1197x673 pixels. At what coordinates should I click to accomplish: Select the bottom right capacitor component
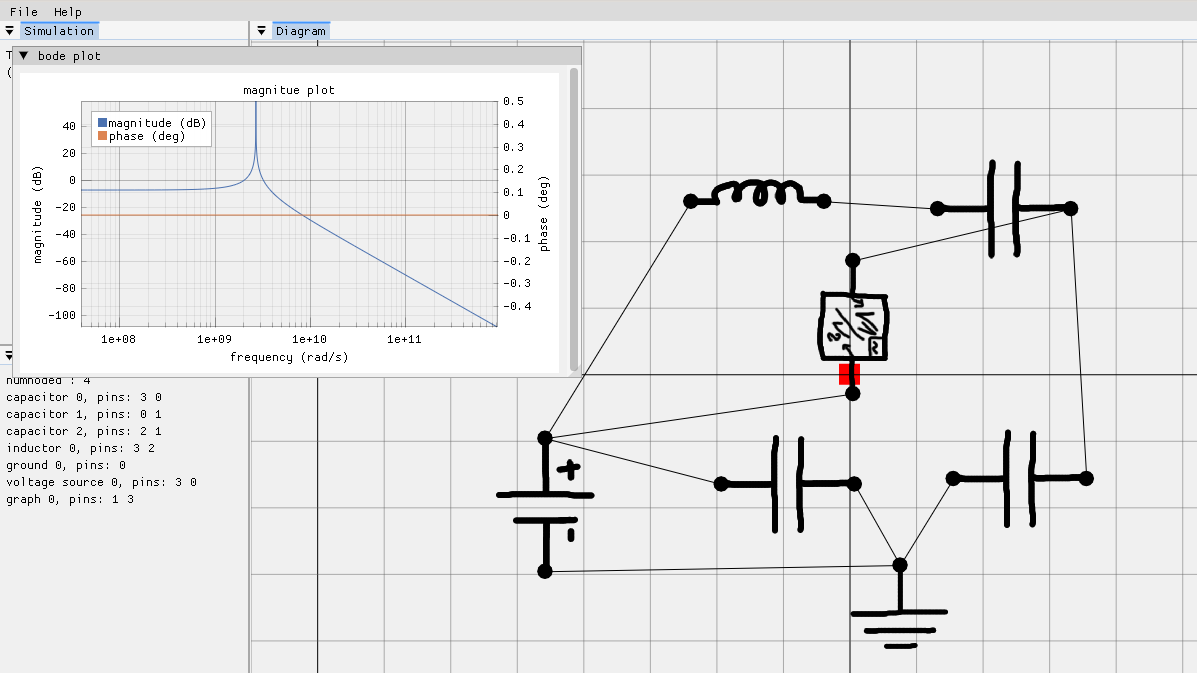click(x=1020, y=478)
